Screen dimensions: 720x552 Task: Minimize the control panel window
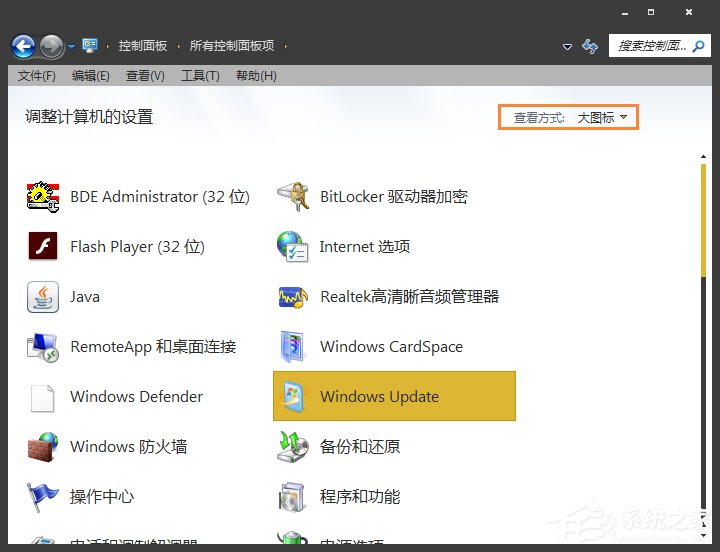(x=625, y=13)
